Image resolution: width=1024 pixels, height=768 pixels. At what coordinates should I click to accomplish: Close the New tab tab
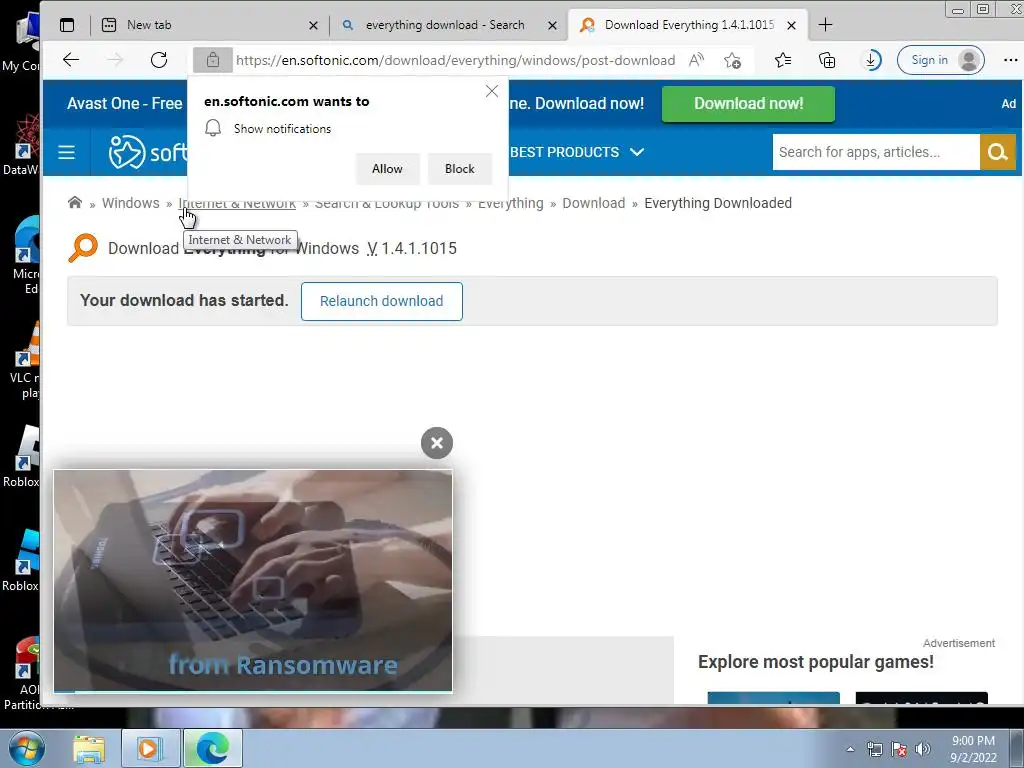[x=313, y=25]
